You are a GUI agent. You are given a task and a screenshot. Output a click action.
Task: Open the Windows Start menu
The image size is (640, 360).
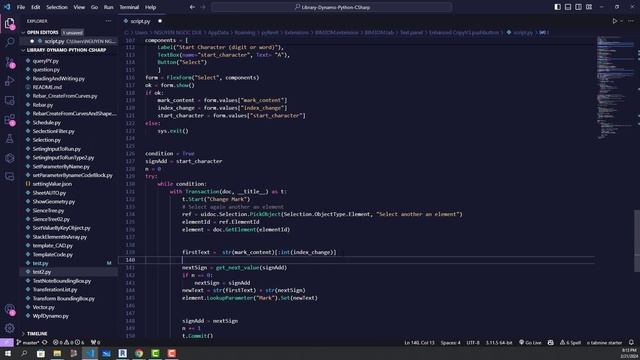[x=8, y=353]
